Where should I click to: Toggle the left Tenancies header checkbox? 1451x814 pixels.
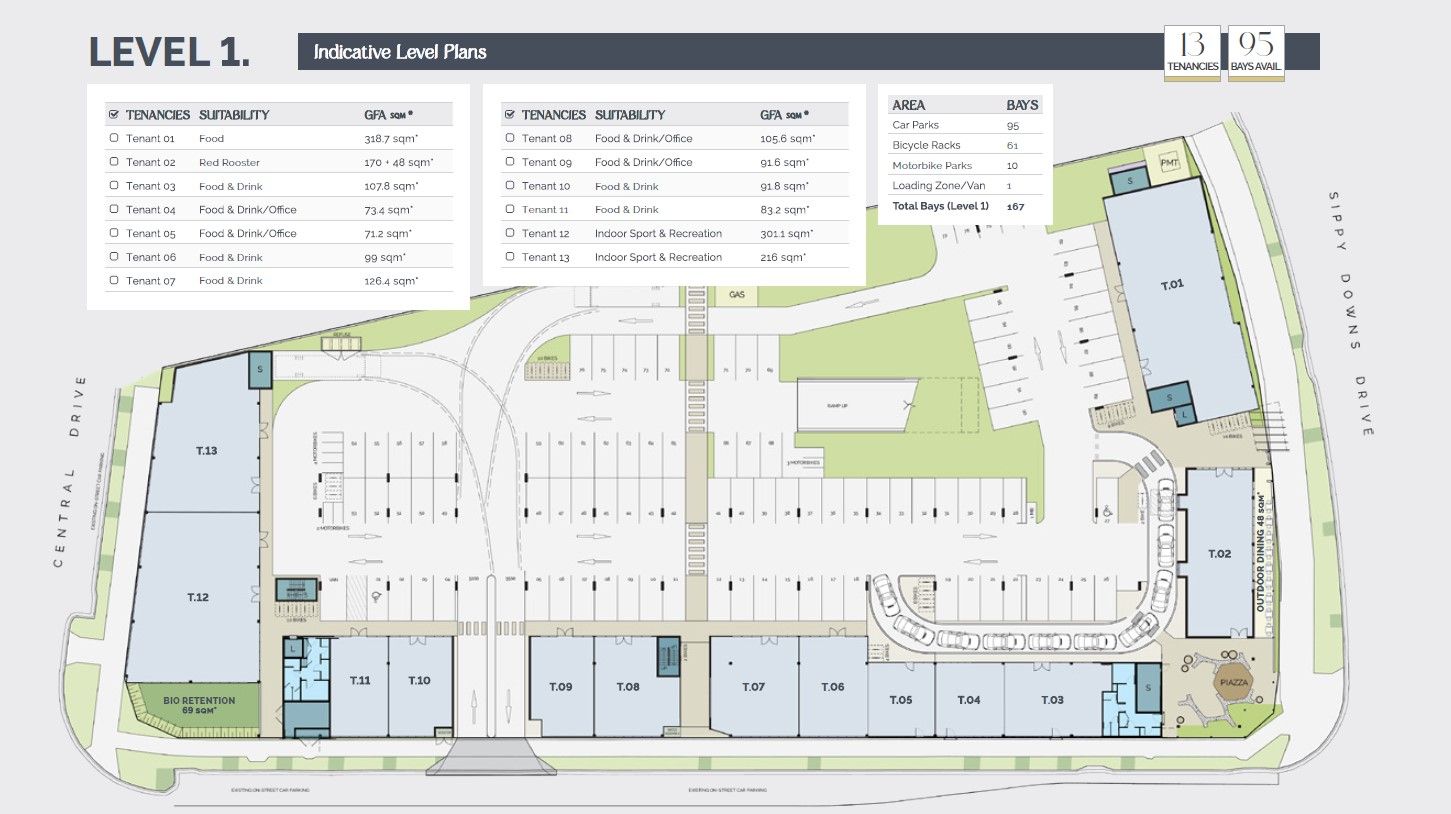pyautogui.click(x=113, y=115)
